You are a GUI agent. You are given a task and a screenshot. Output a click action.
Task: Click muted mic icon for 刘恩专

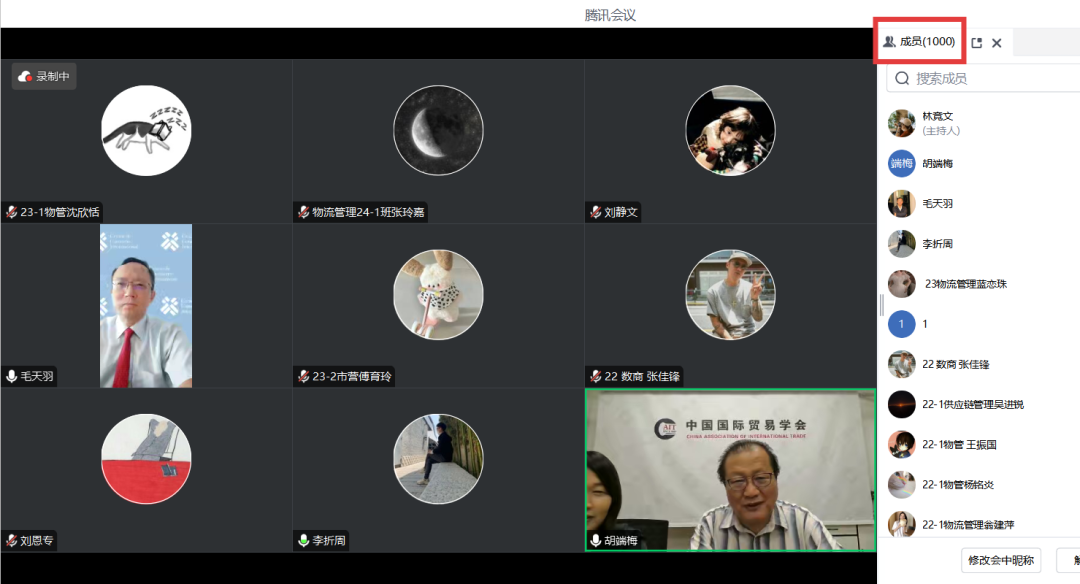point(12,540)
